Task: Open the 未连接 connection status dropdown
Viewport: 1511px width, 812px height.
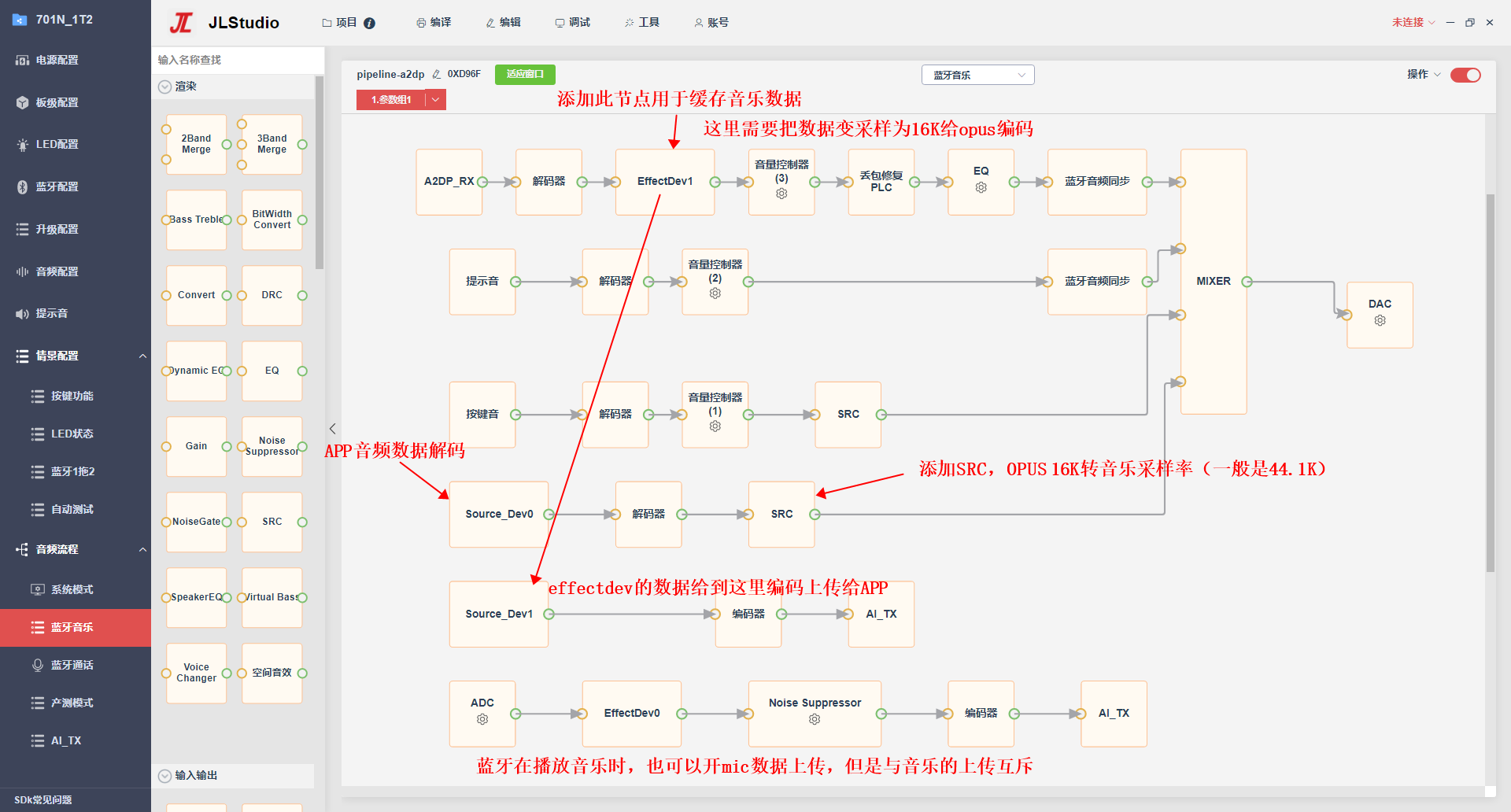Action: click(x=1413, y=23)
